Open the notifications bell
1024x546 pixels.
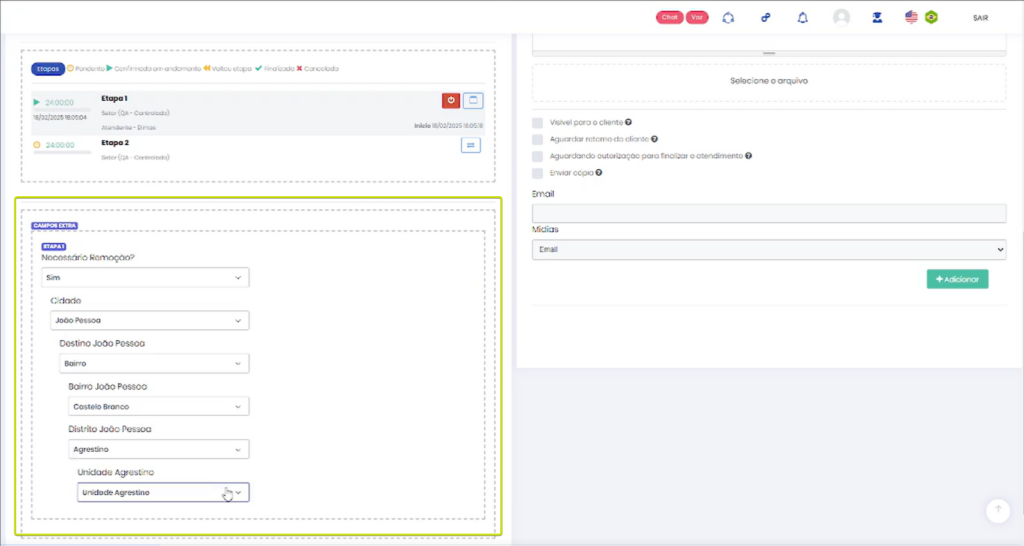pyautogui.click(x=802, y=18)
